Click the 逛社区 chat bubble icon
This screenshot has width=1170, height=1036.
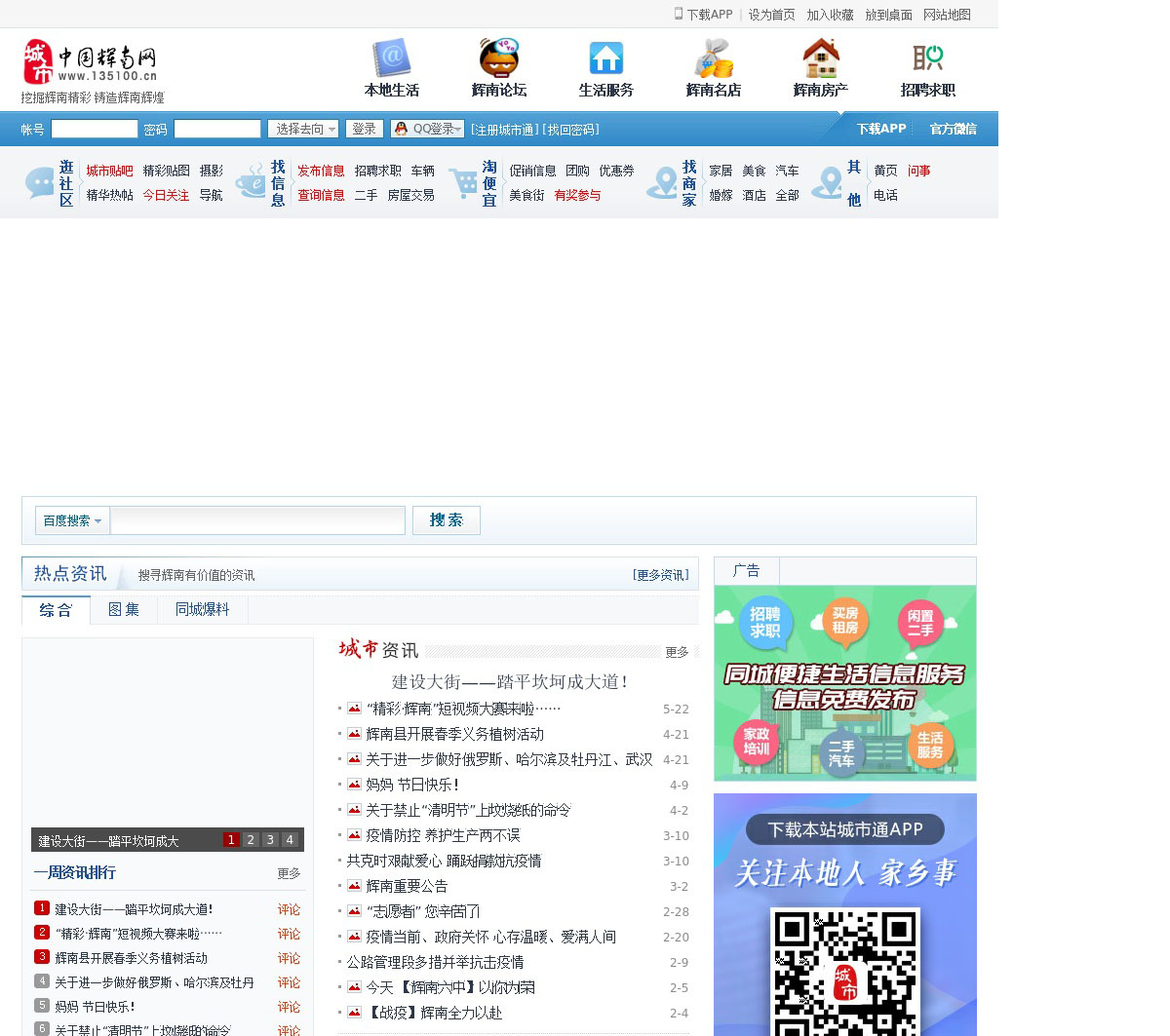(x=40, y=182)
